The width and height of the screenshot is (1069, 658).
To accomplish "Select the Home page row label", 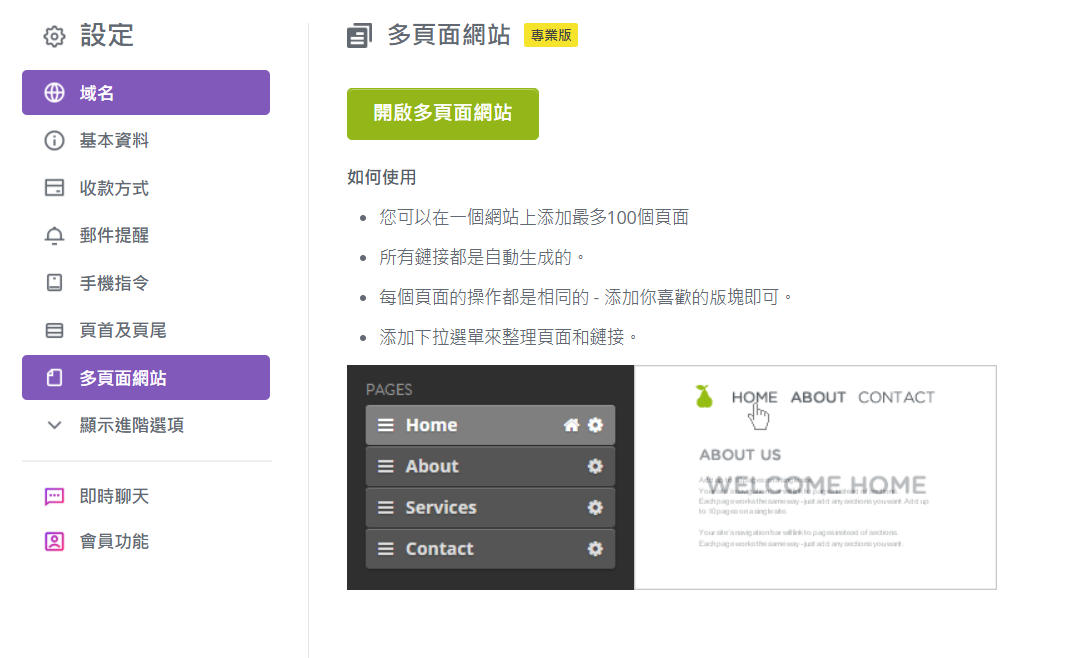I will 432,425.
